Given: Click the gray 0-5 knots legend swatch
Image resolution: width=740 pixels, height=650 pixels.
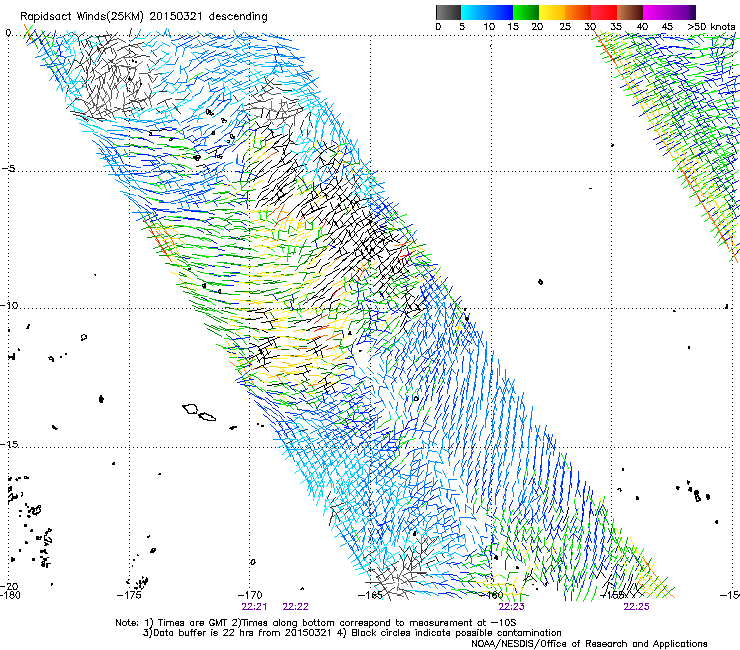Looking at the screenshot, I should click(x=448, y=12).
